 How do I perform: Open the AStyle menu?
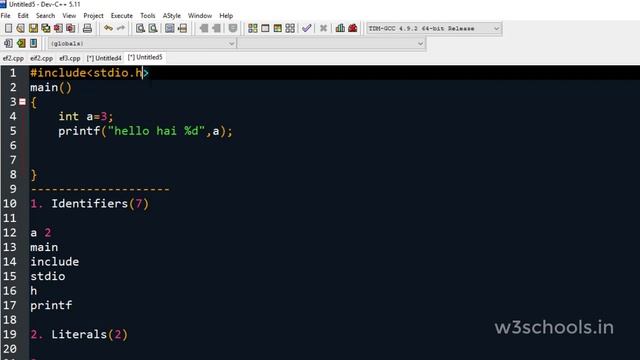pyautogui.click(x=171, y=16)
